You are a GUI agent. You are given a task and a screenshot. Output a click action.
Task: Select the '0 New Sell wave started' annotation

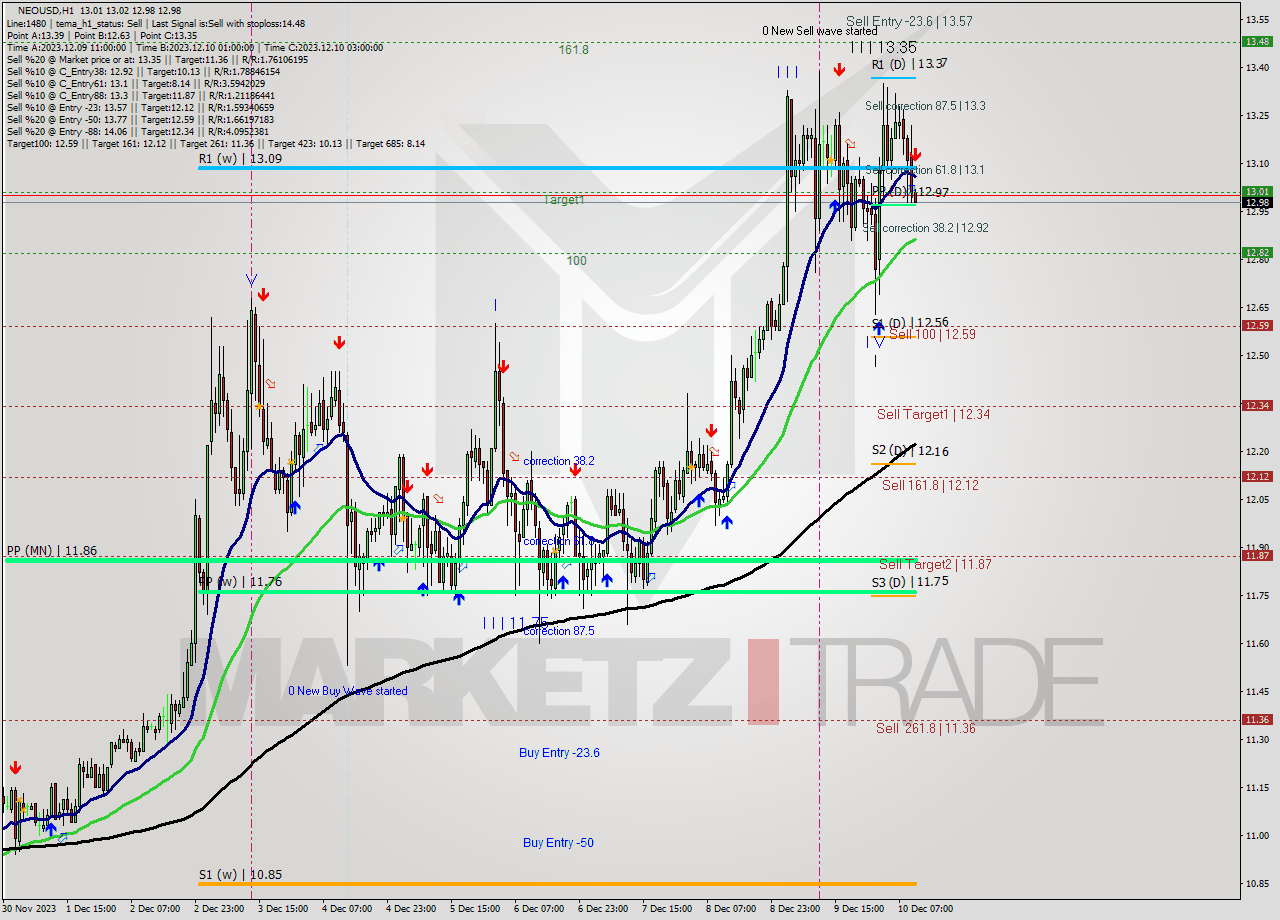(x=819, y=31)
